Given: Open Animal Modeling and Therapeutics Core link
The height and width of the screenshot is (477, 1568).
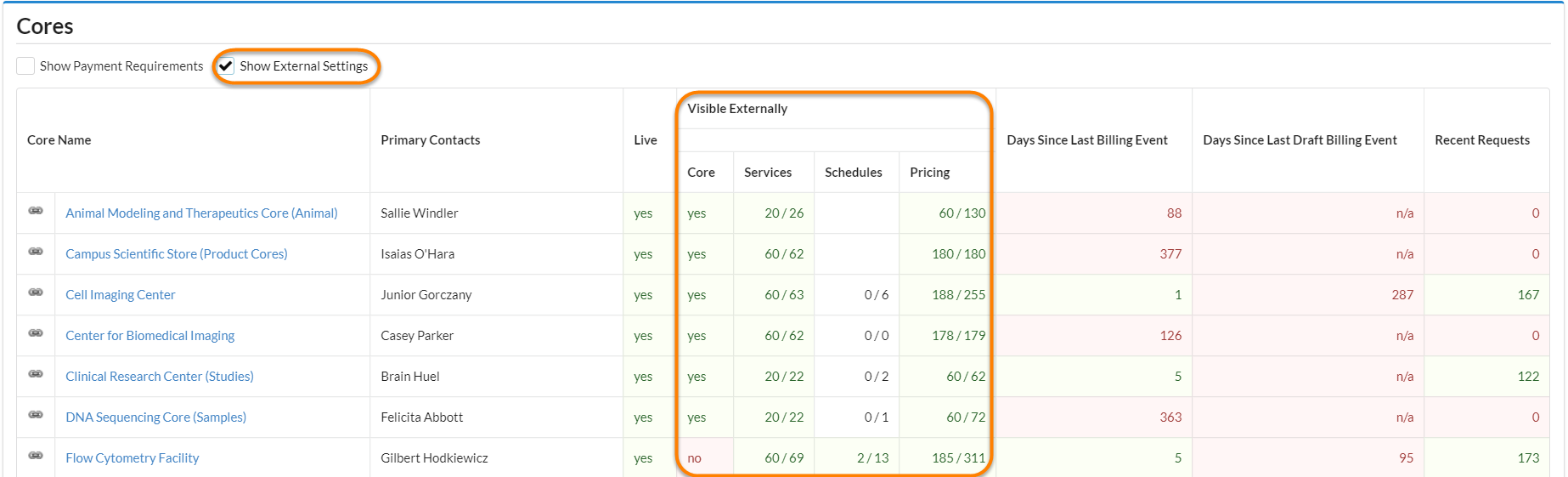Looking at the screenshot, I should (x=201, y=213).
